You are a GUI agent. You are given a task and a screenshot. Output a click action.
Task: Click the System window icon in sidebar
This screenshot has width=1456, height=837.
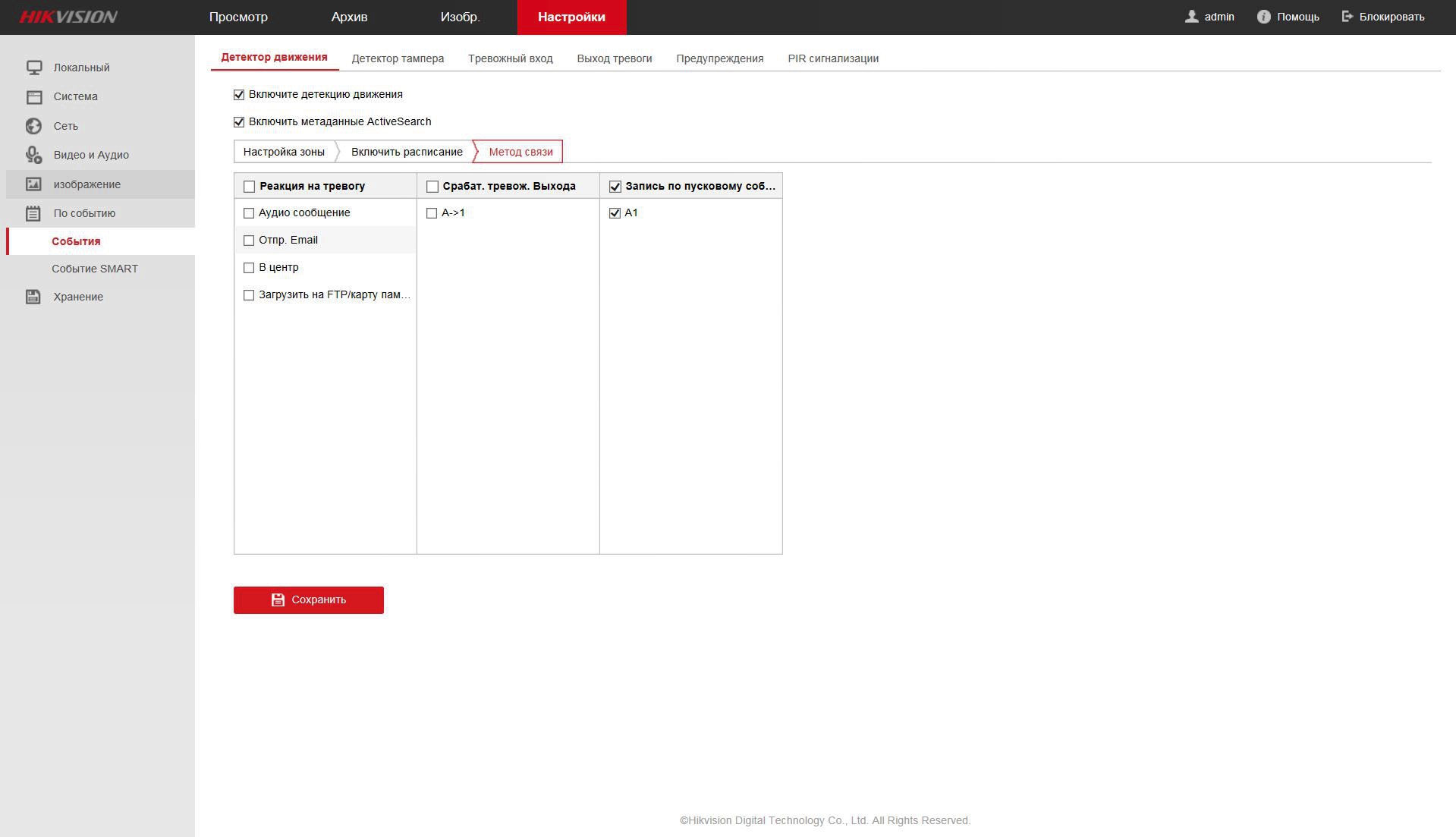pyautogui.click(x=34, y=96)
